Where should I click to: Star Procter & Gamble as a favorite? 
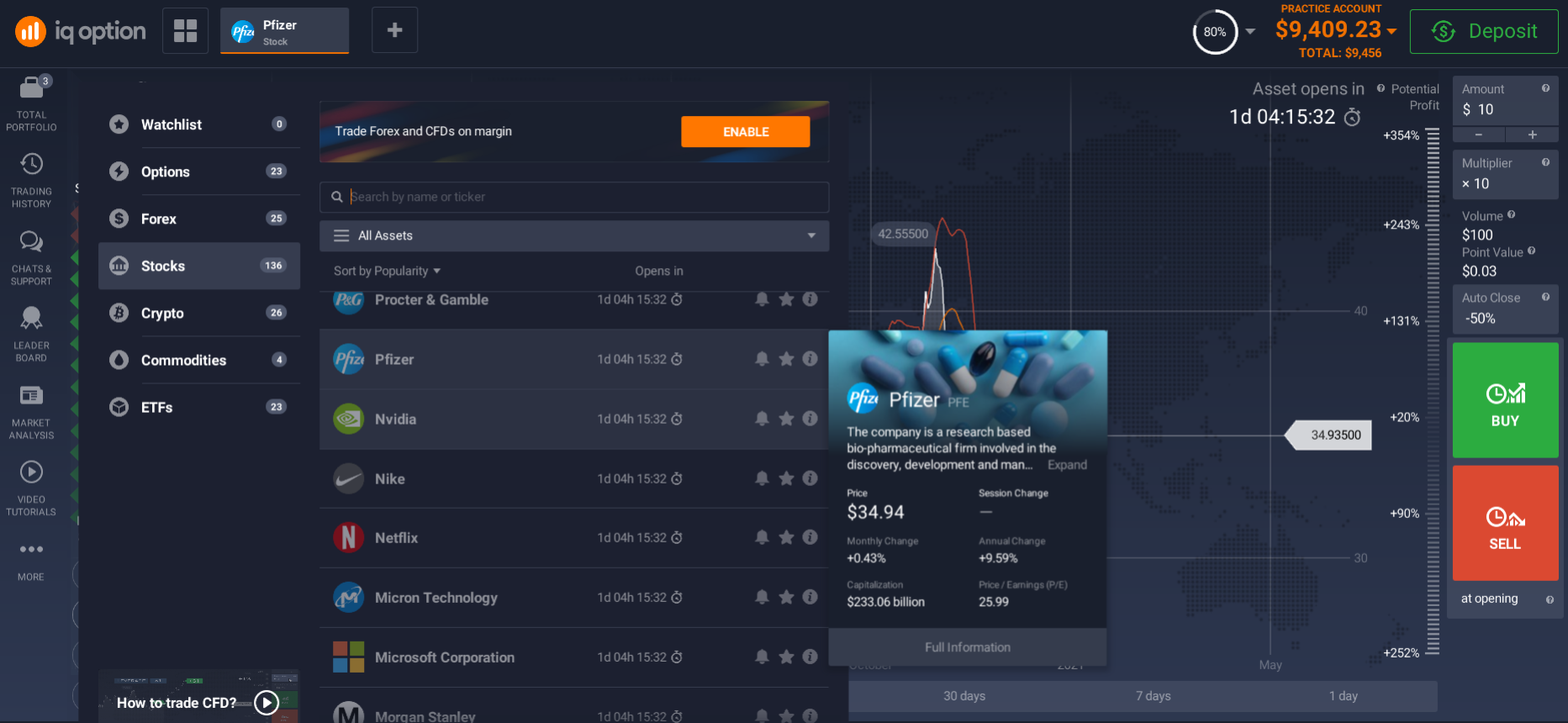click(x=786, y=299)
